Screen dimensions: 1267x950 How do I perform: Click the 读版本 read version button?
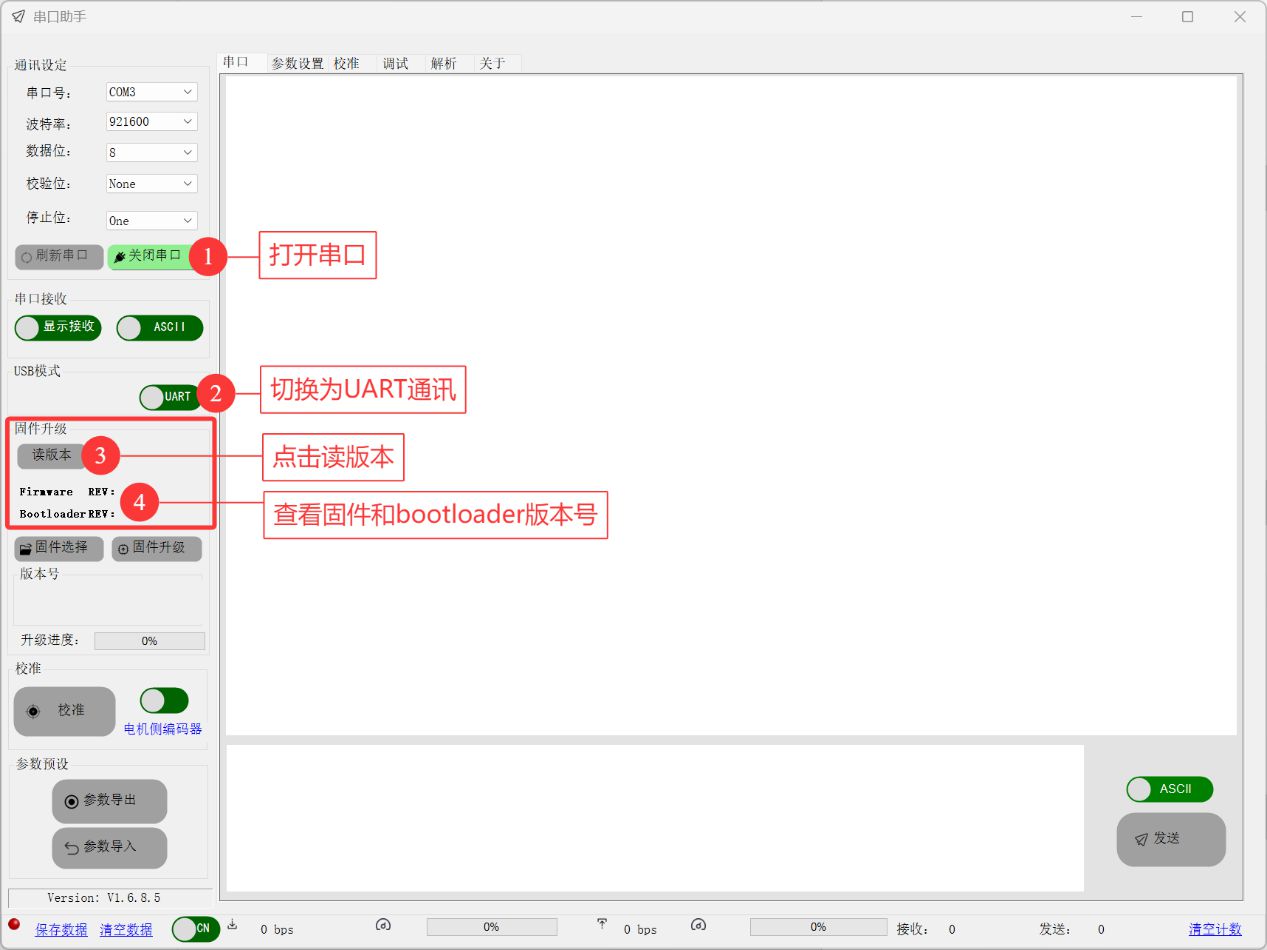pyautogui.click(x=52, y=455)
